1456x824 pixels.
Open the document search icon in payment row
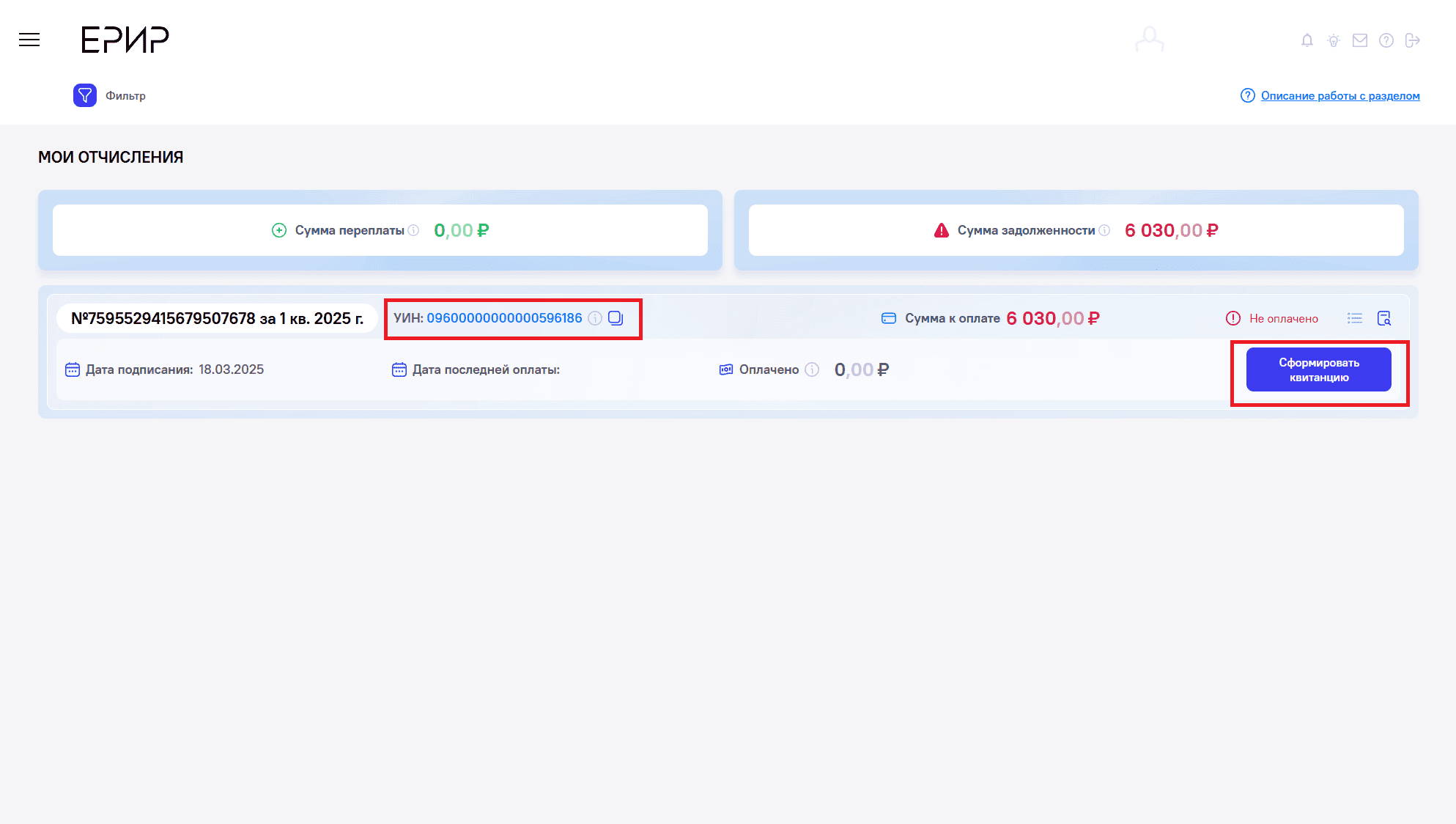click(1383, 318)
